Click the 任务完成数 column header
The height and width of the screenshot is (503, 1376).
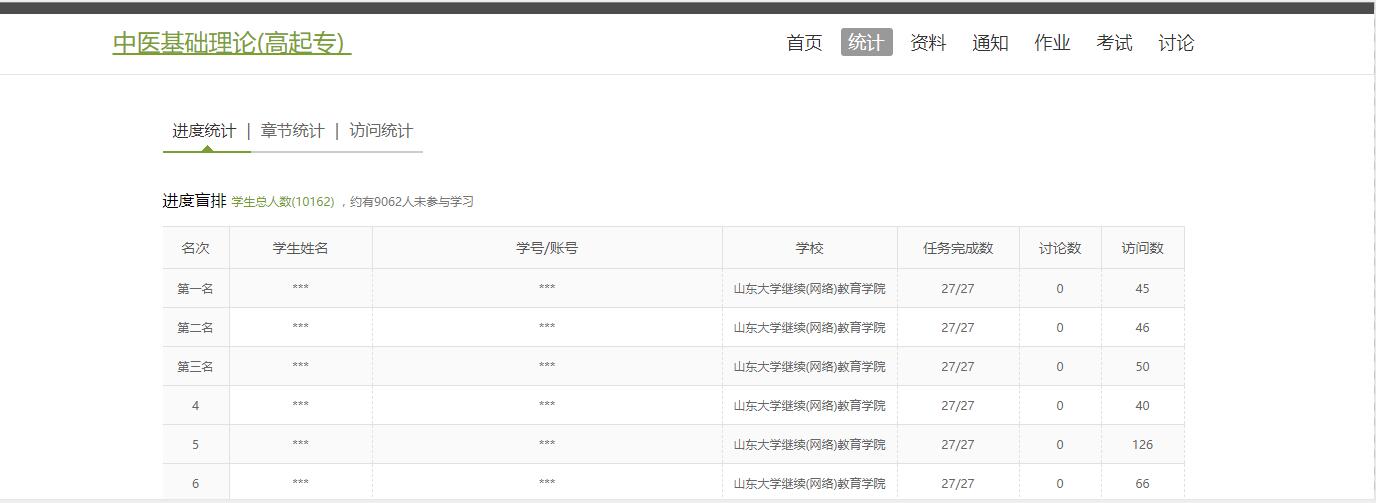tap(958, 248)
